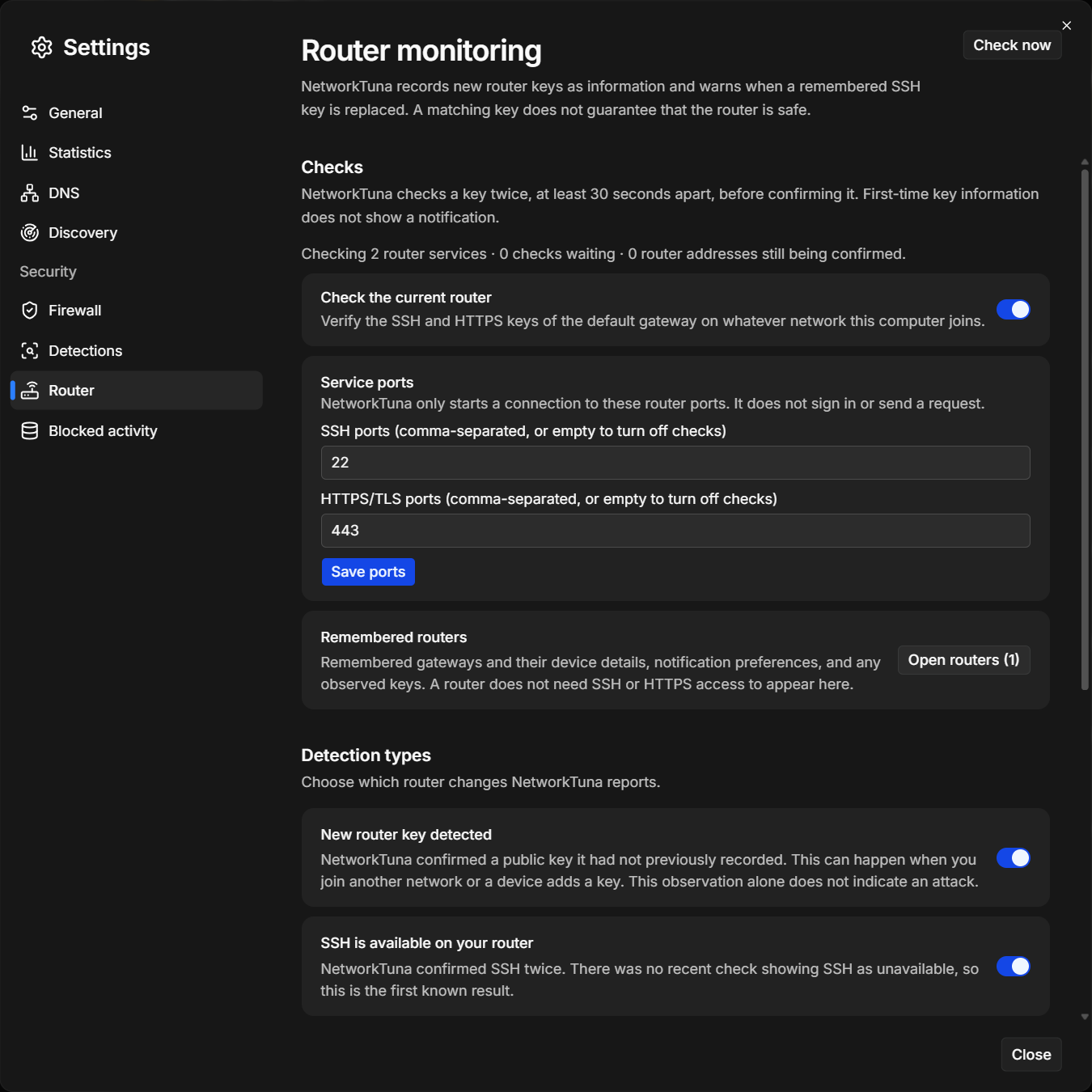1092x1092 pixels.
Task: Click the Statistics bar chart icon
Action: (30, 153)
